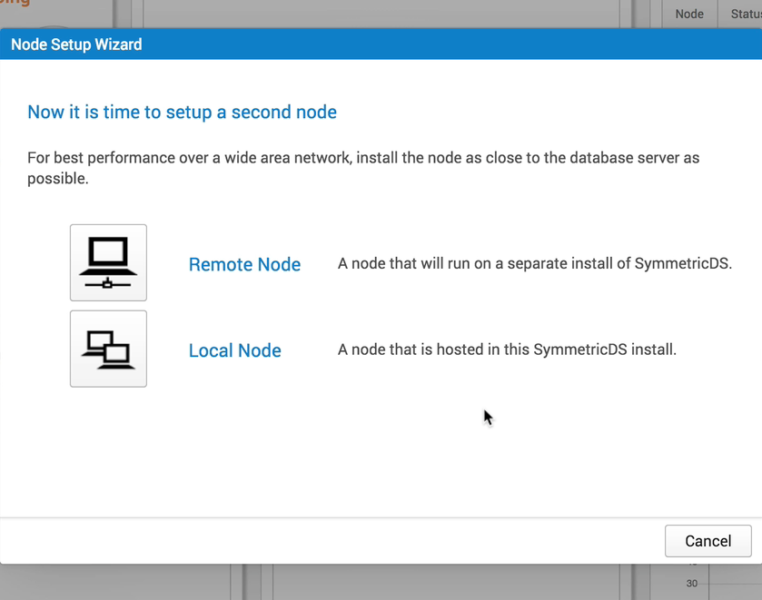
Task: Open the Remote Node link
Action: [244, 264]
